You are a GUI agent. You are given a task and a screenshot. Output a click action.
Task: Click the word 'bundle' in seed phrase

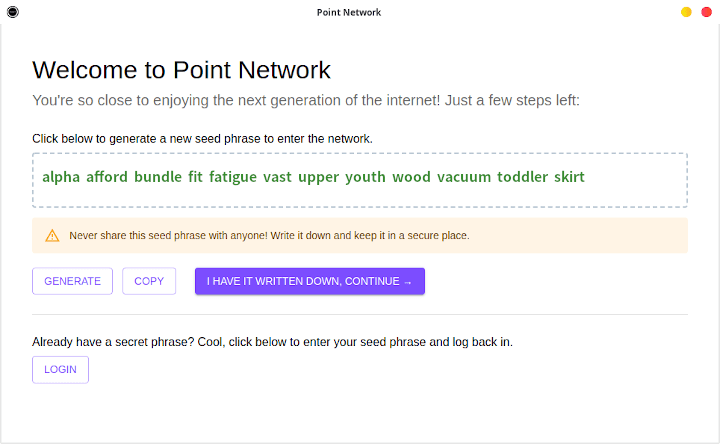tap(158, 177)
